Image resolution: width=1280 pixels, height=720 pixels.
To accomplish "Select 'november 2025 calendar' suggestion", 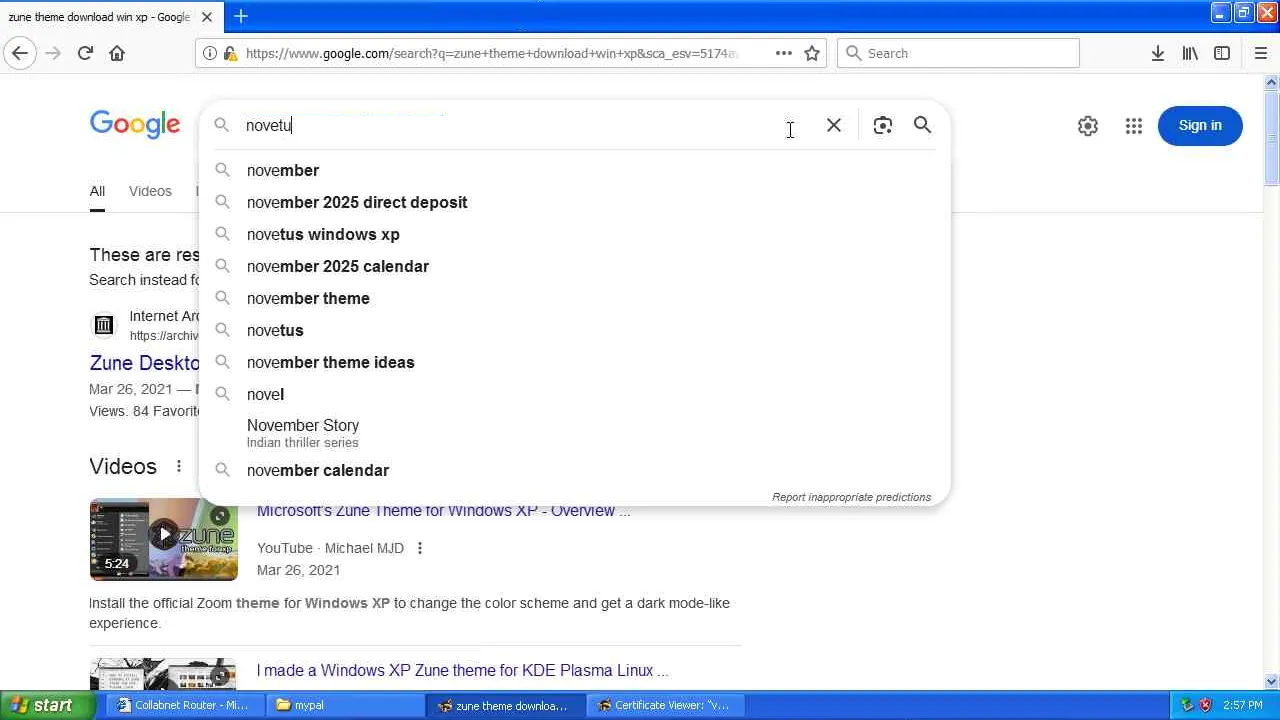I will [575, 266].
